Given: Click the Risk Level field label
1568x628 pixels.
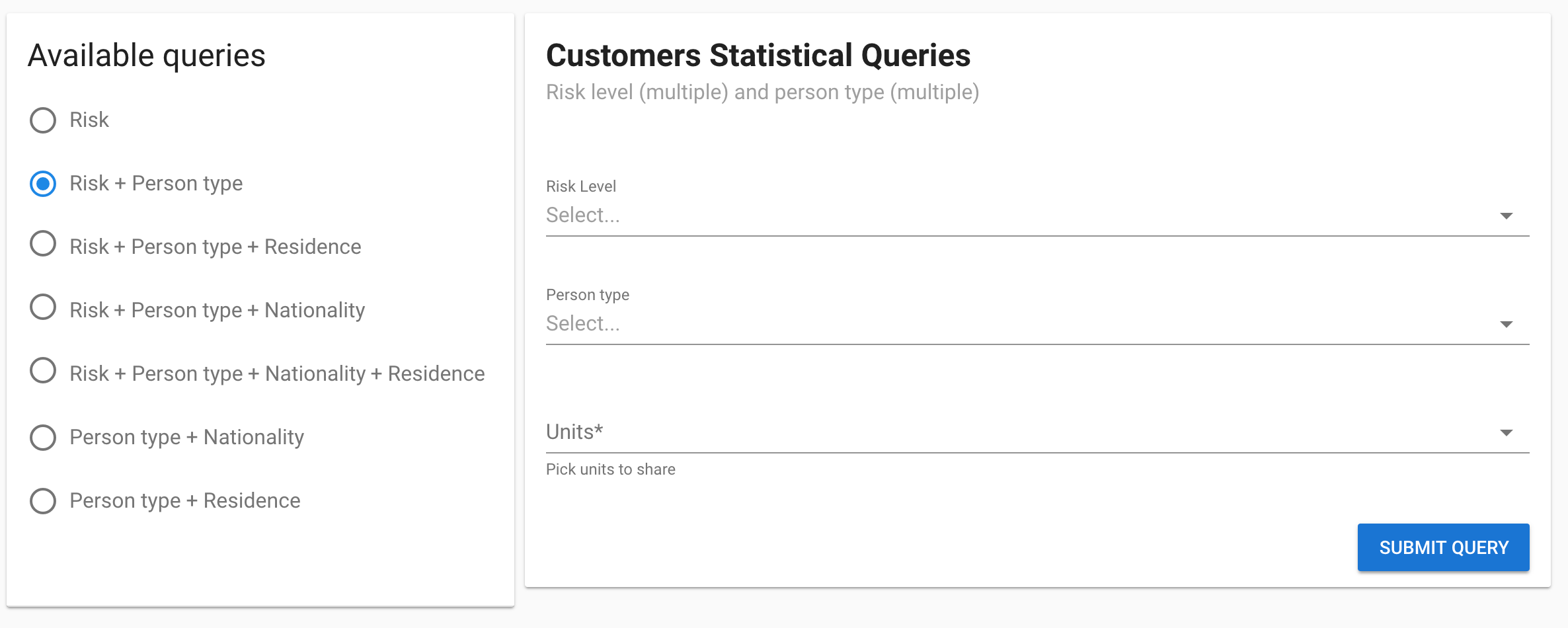Looking at the screenshot, I should (x=580, y=186).
